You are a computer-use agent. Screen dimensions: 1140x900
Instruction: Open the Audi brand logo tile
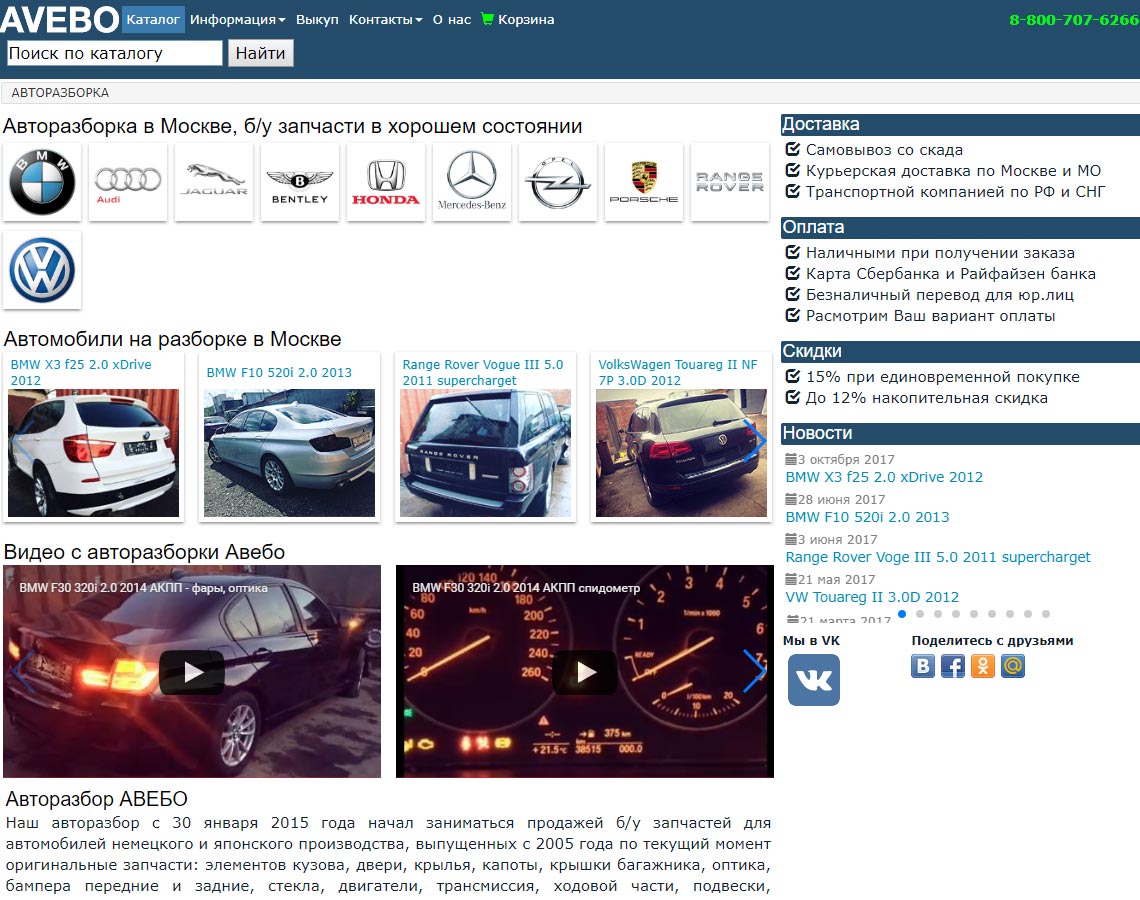click(x=128, y=182)
